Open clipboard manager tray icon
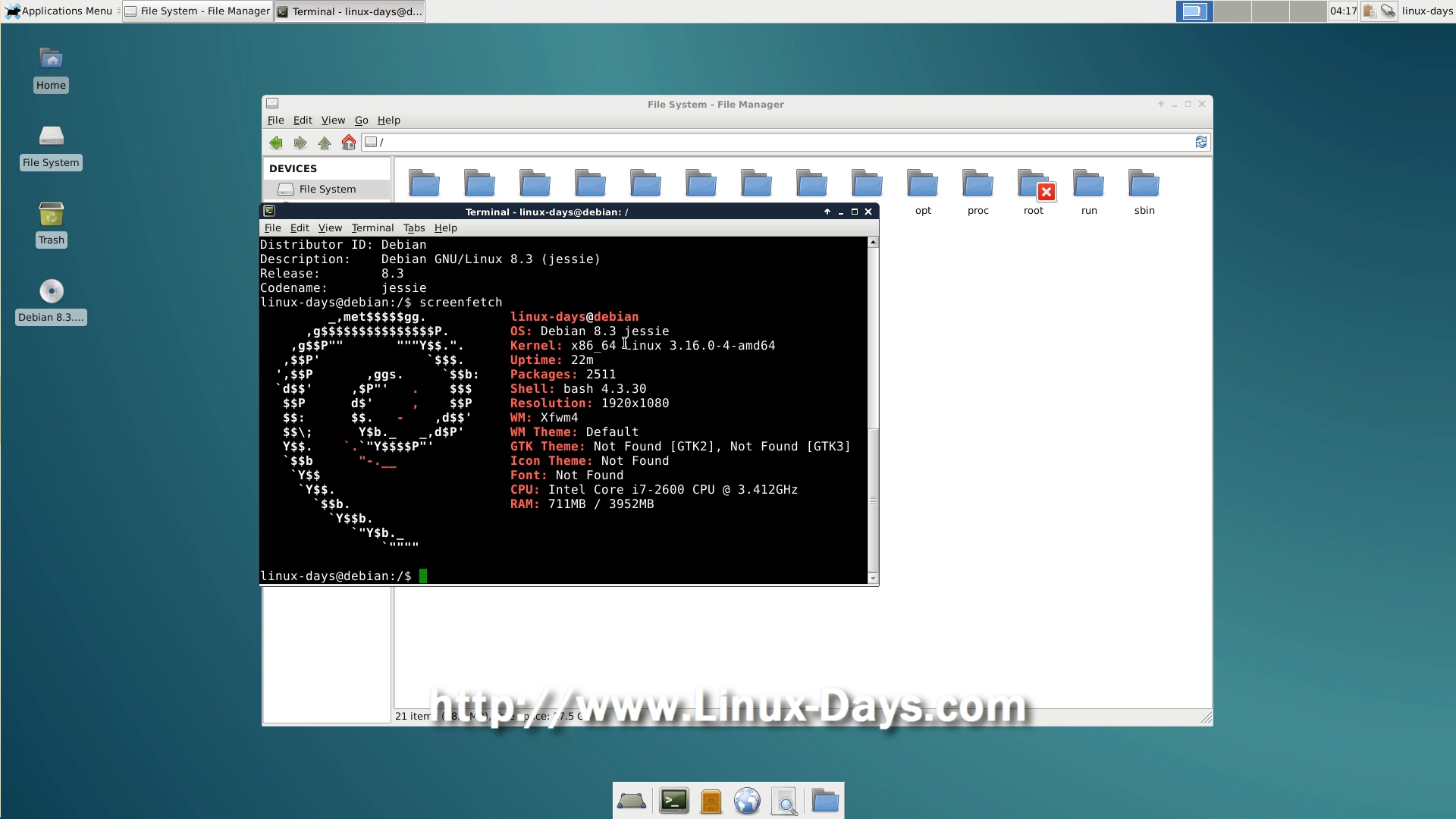1456x819 pixels. (1370, 11)
